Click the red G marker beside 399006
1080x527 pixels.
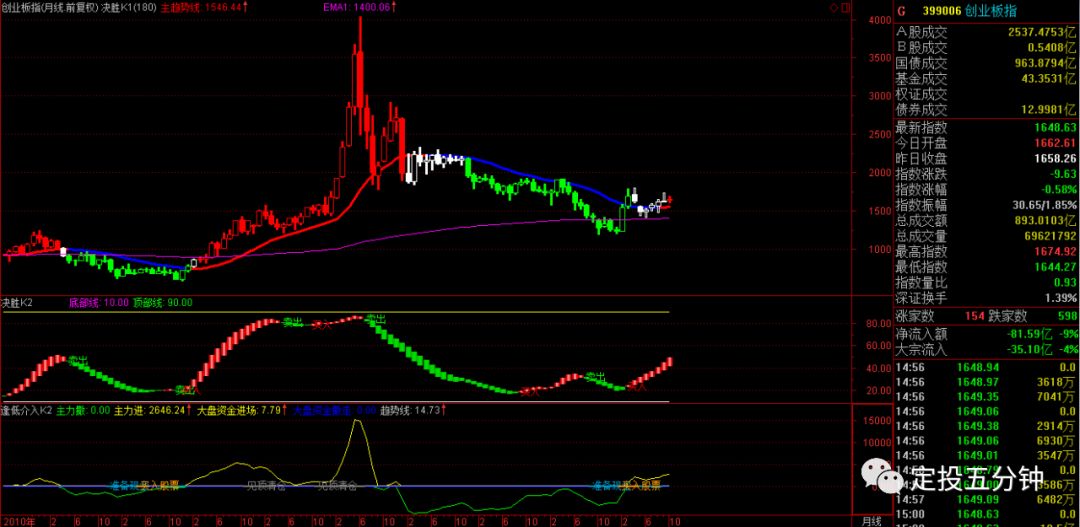coord(901,10)
